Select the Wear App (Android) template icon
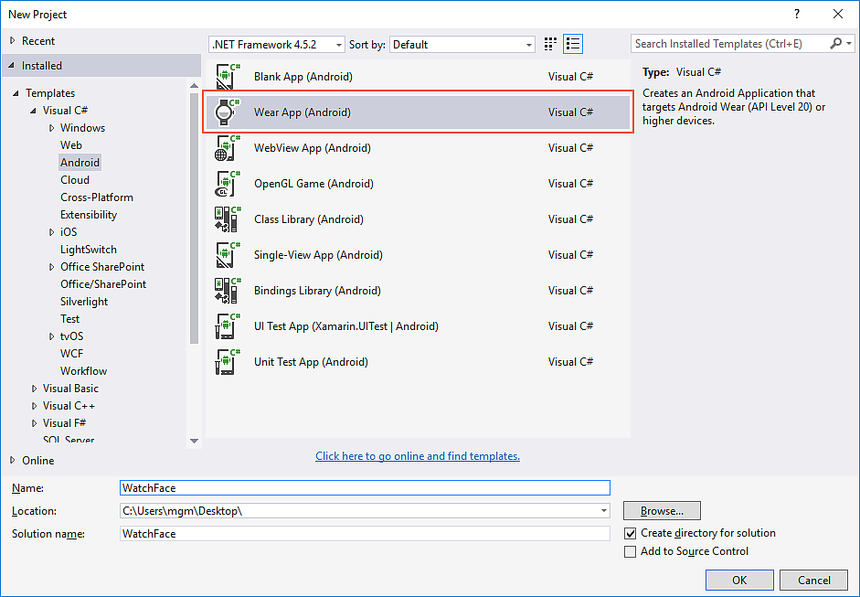This screenshot has width=860, height=597. click(x=226, y=112)
